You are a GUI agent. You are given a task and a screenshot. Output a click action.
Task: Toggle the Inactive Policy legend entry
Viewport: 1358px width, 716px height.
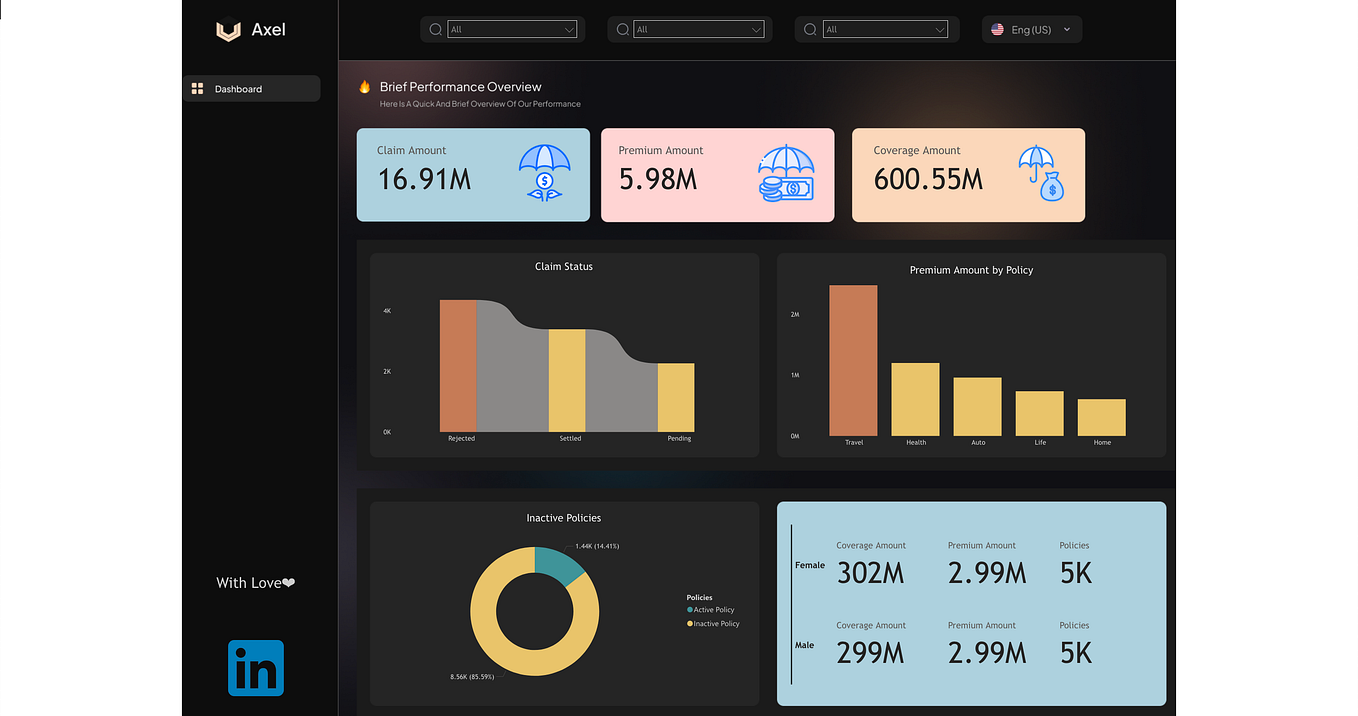click(x=712, y=623)
